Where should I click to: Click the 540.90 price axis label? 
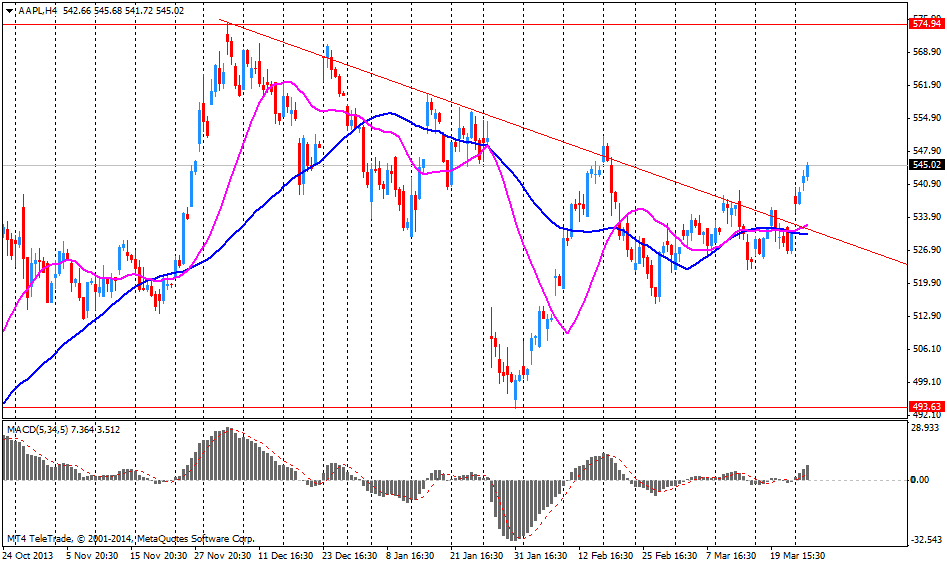pos(927,184)
